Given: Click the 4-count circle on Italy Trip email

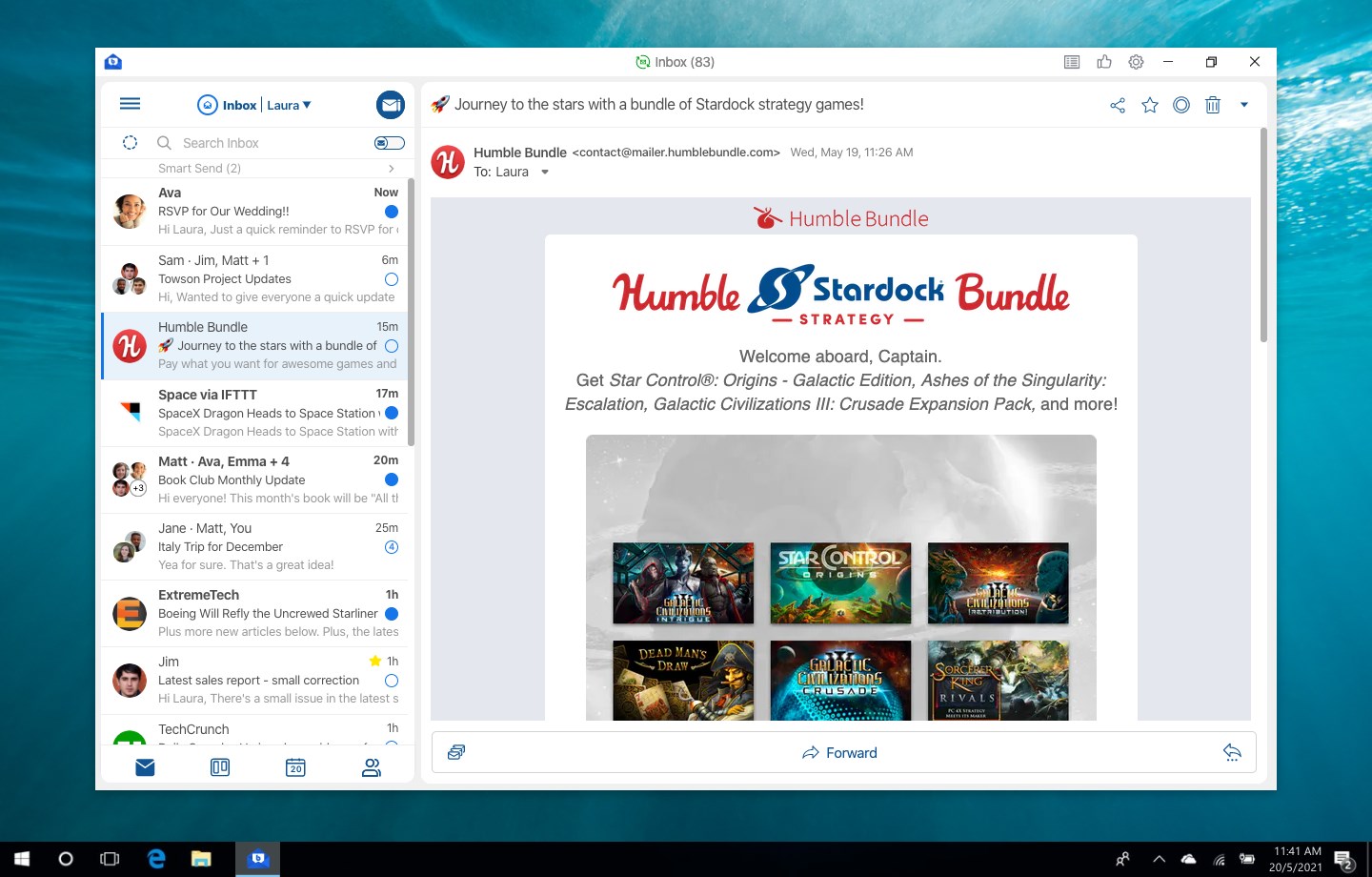Looking at the screenshot, I should click(392, 547).
